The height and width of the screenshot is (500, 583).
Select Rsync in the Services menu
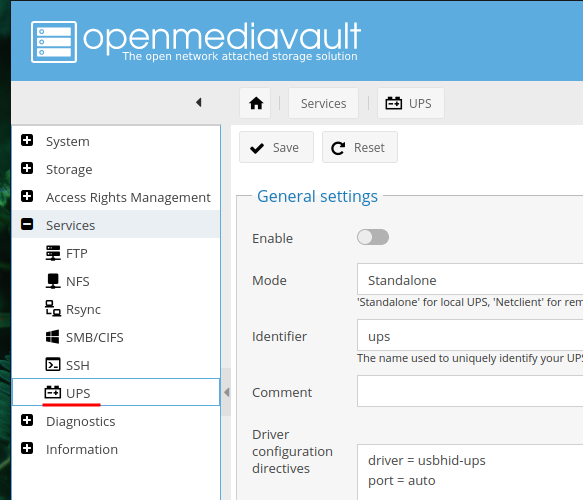pos(116,309)
